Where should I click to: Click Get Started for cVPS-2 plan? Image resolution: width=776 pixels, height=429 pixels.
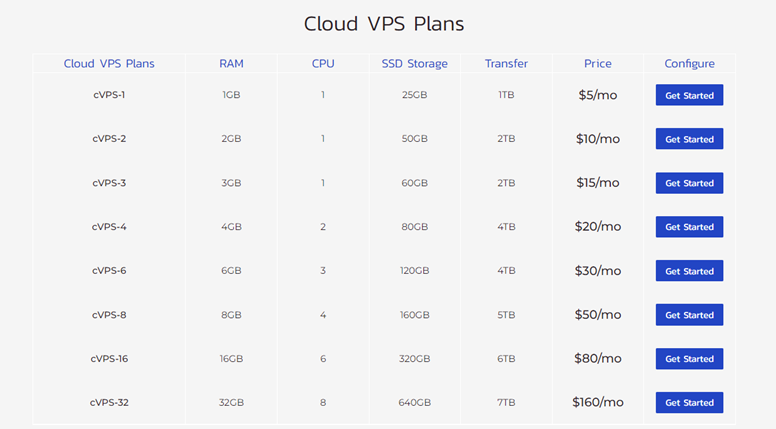[x=689, y=139]
